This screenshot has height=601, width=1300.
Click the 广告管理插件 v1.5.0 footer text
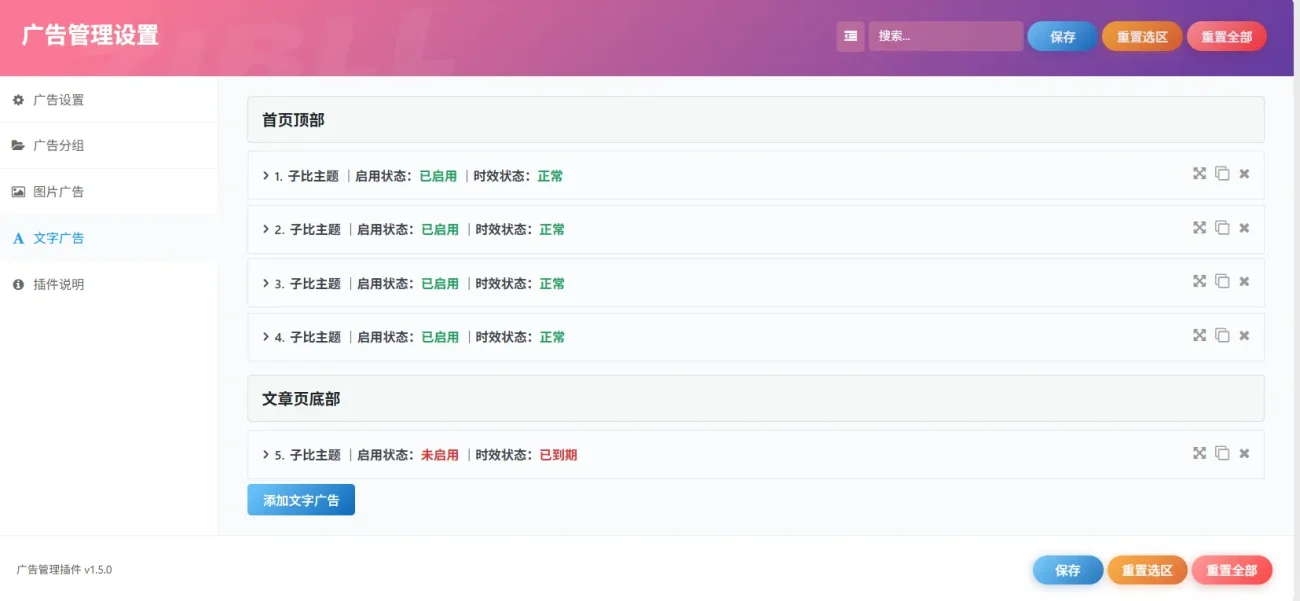click(x=64, y=570)
